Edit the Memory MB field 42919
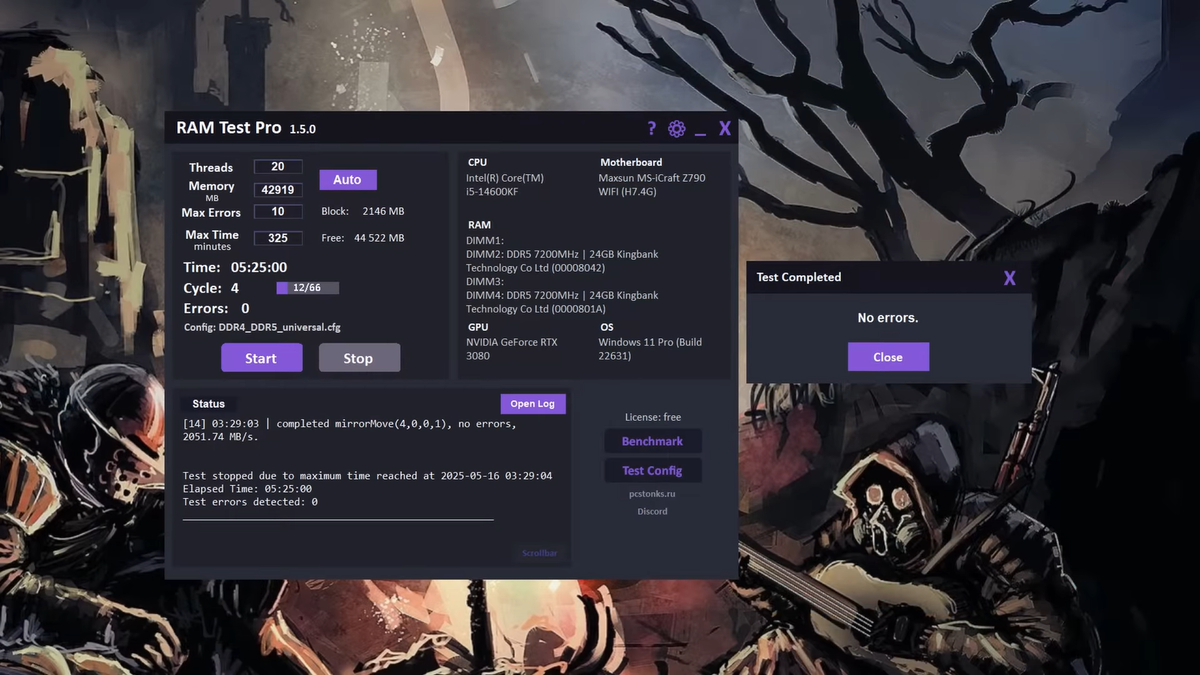This screenshot has width=1200, height=675. tap(278, 190)
